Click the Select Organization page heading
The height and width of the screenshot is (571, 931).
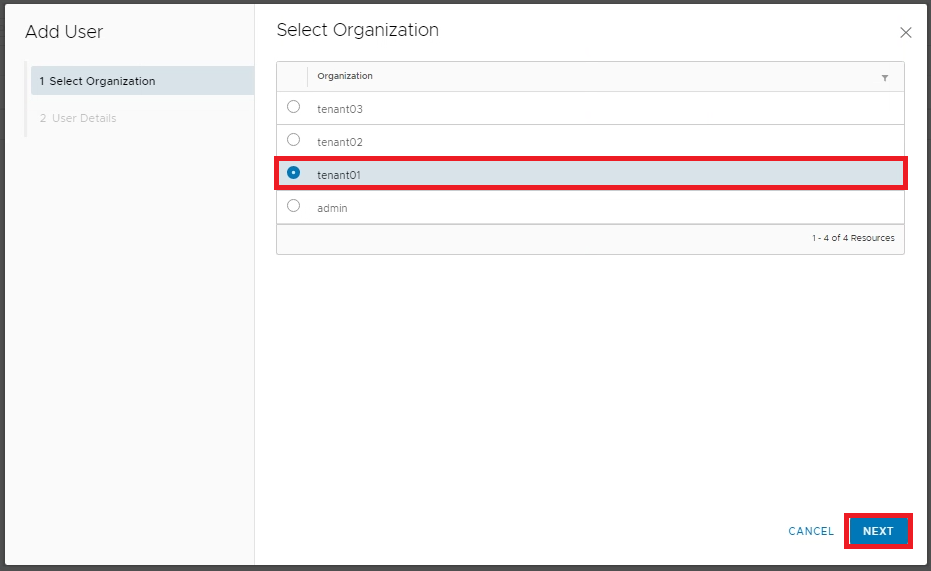pos(357,30)
